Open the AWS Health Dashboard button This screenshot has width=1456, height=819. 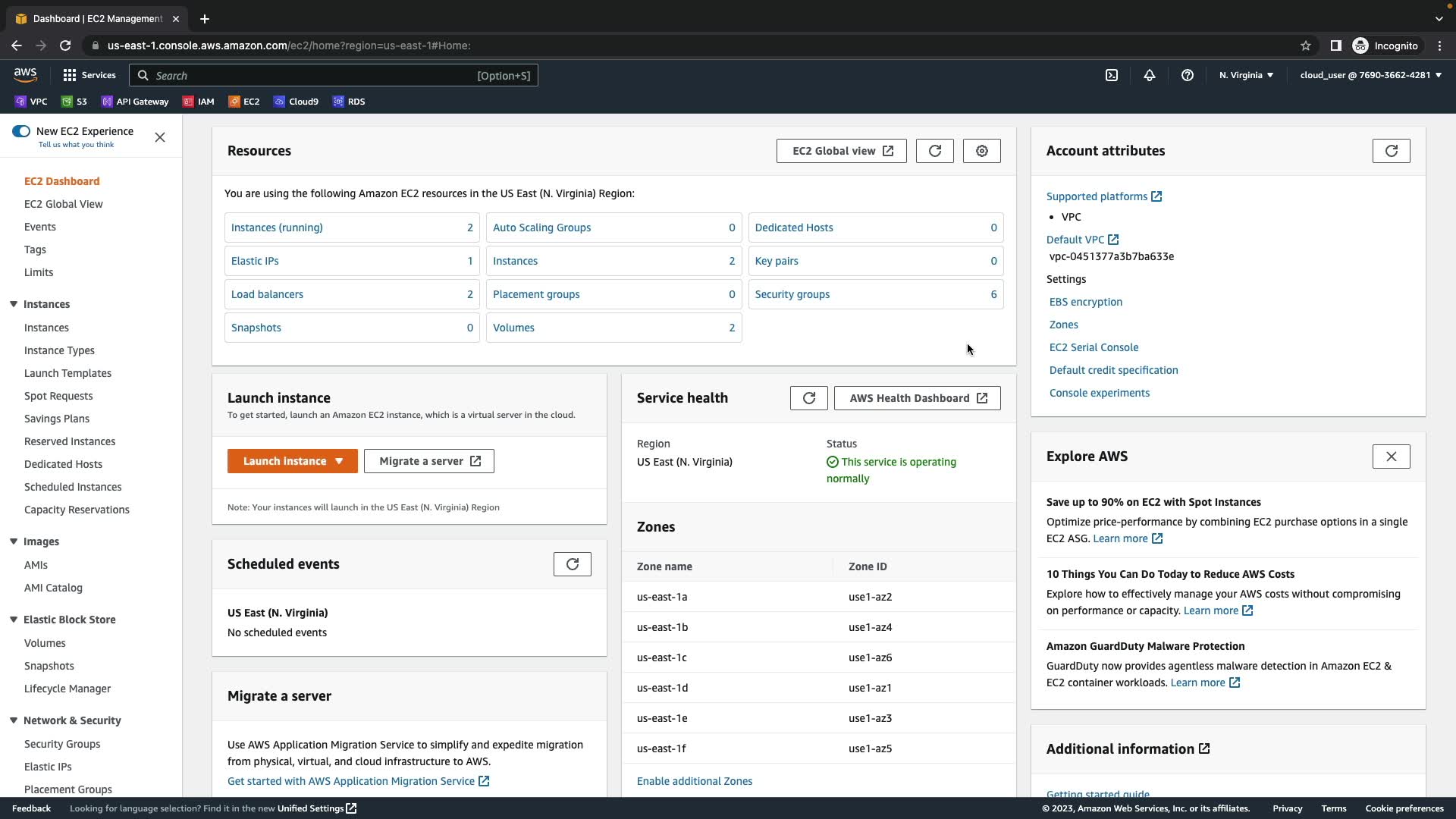click(917, 398)
